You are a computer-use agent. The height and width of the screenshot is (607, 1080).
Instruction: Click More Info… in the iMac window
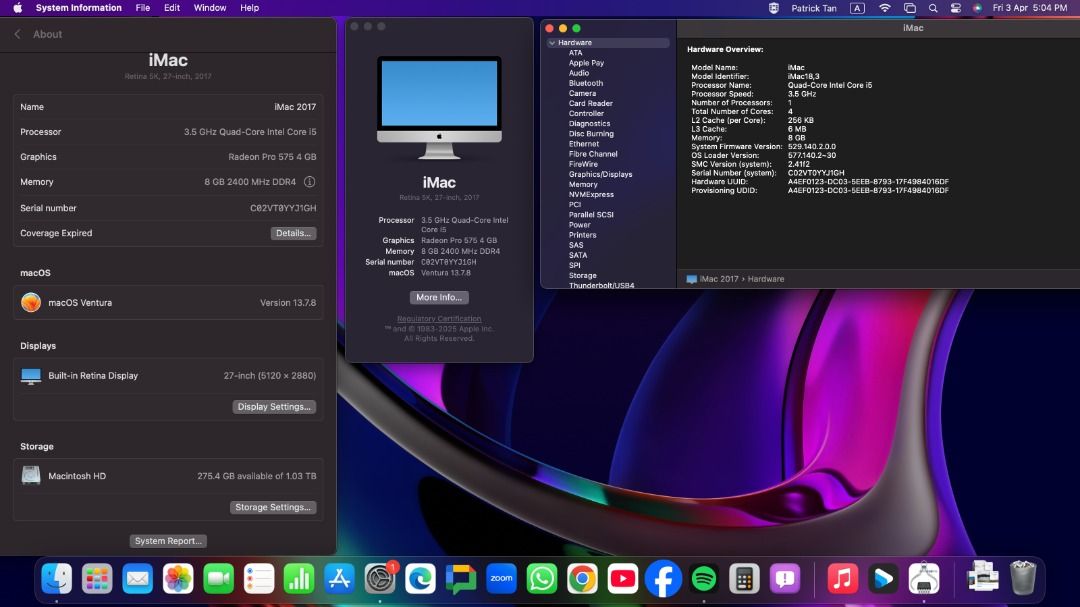coord(439,297)
